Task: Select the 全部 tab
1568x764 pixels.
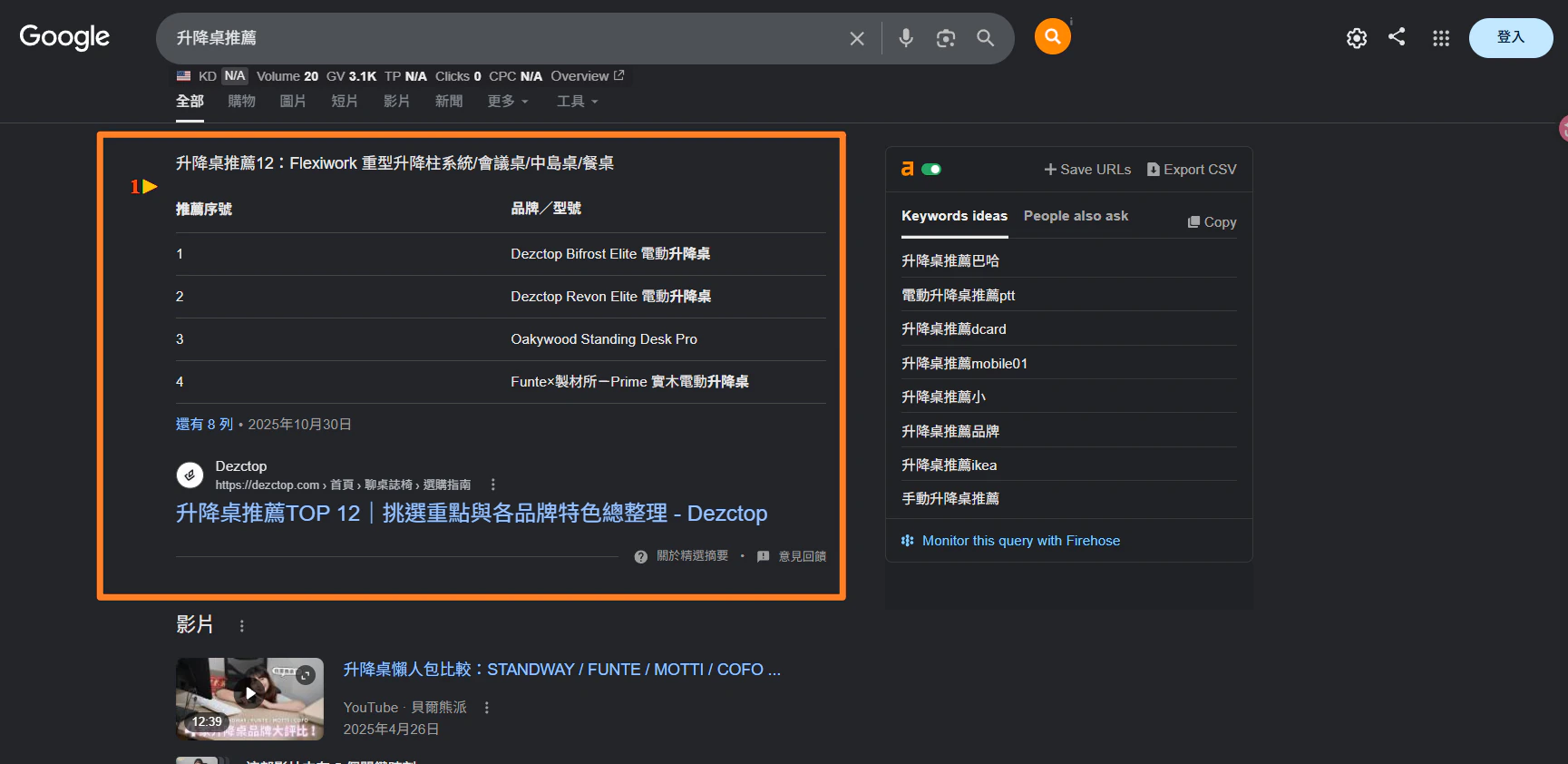Action: coord(190,101)
